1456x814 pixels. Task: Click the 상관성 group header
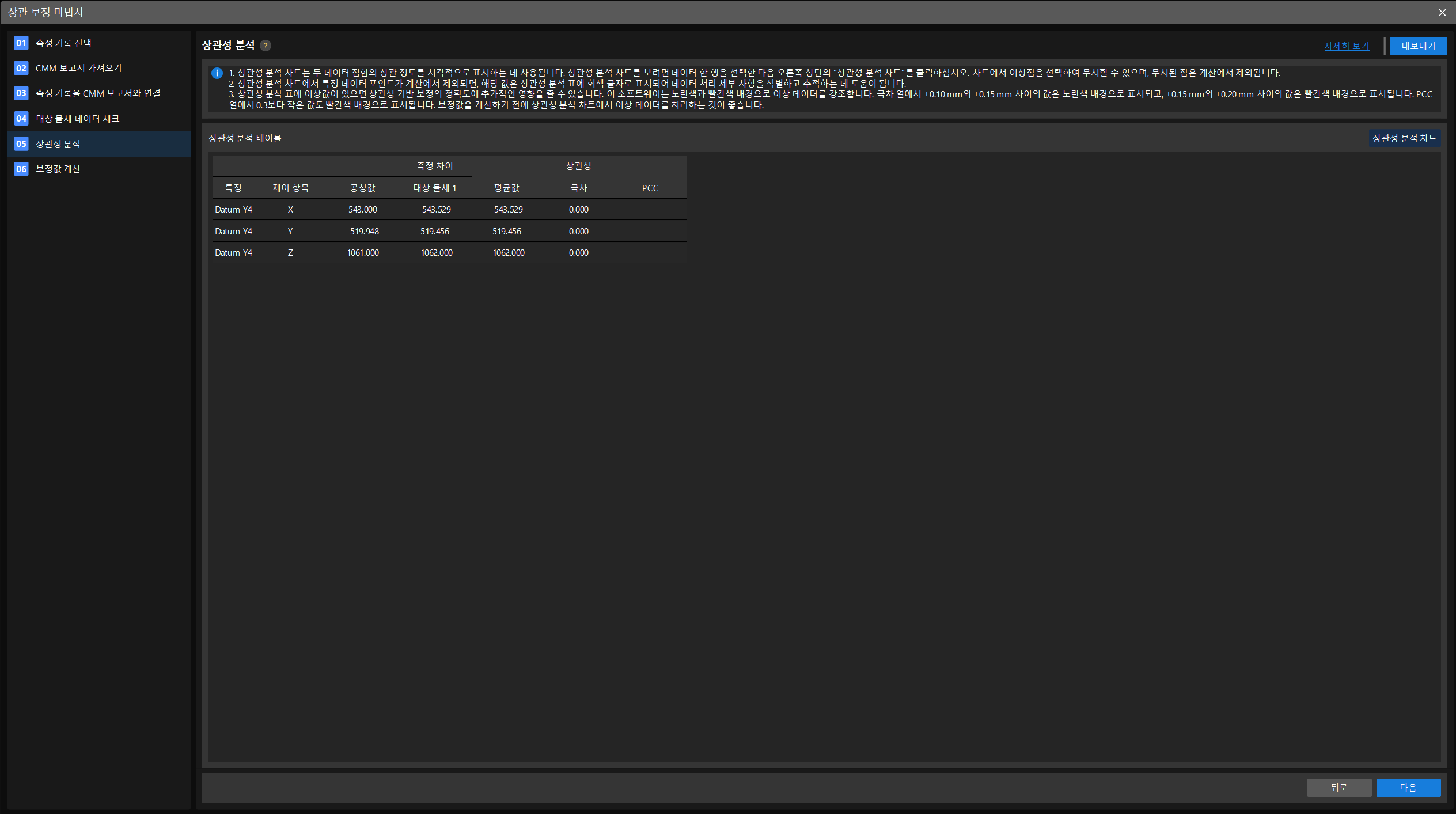click(x=579, y=166)
